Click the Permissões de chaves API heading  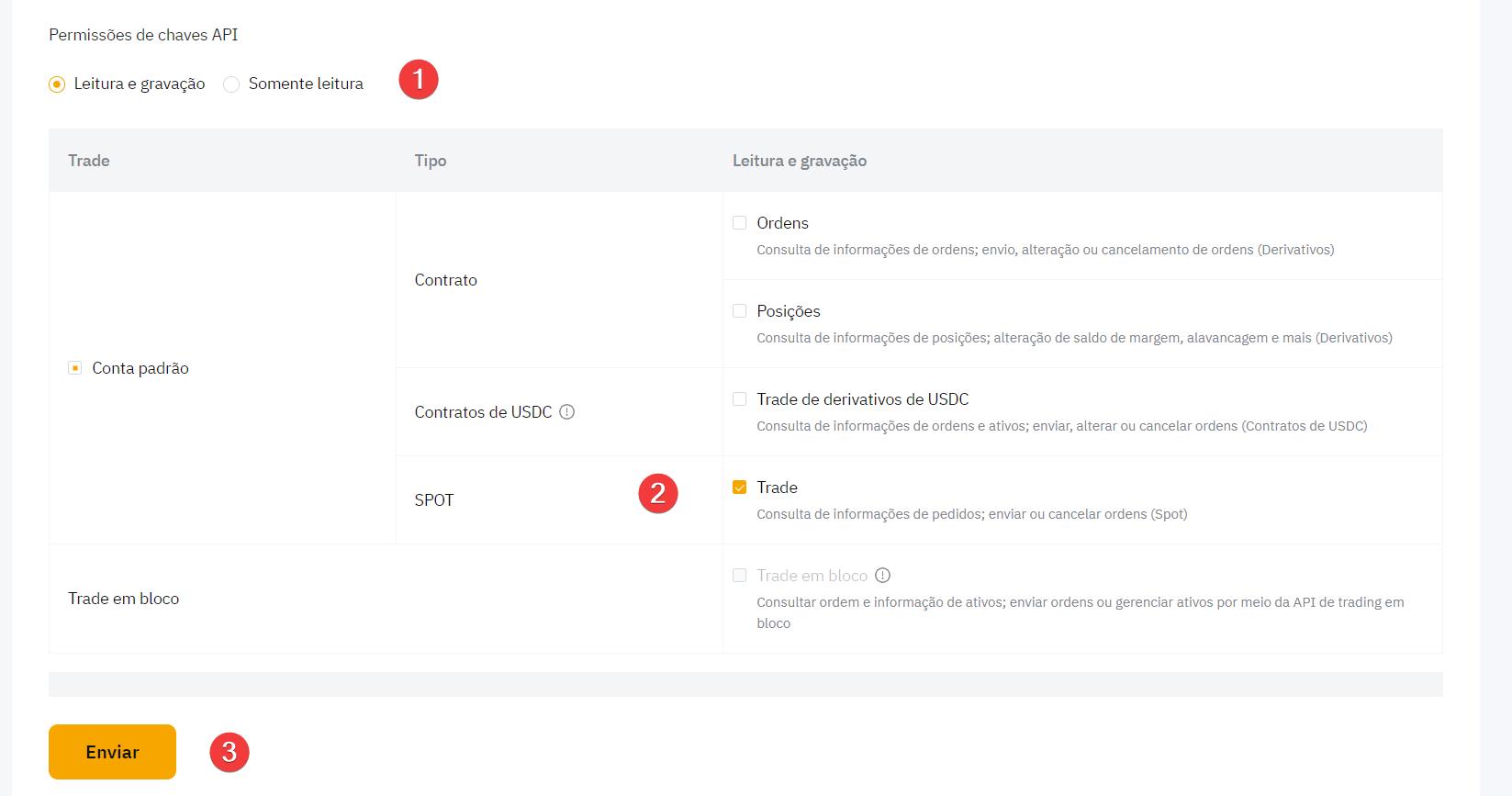click(x=143, y=35)
